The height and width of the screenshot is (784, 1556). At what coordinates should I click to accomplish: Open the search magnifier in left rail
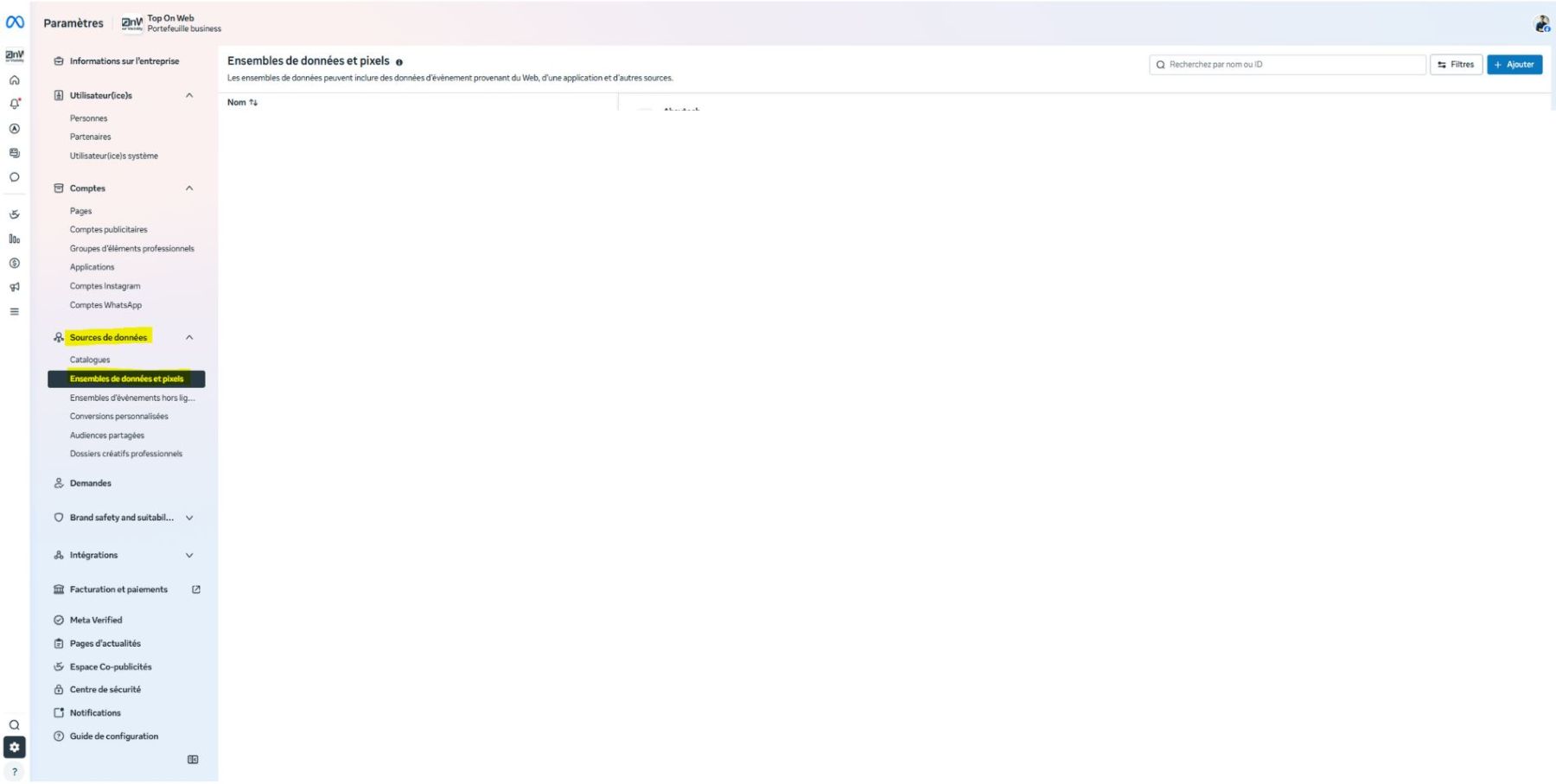tap(15, 725)
